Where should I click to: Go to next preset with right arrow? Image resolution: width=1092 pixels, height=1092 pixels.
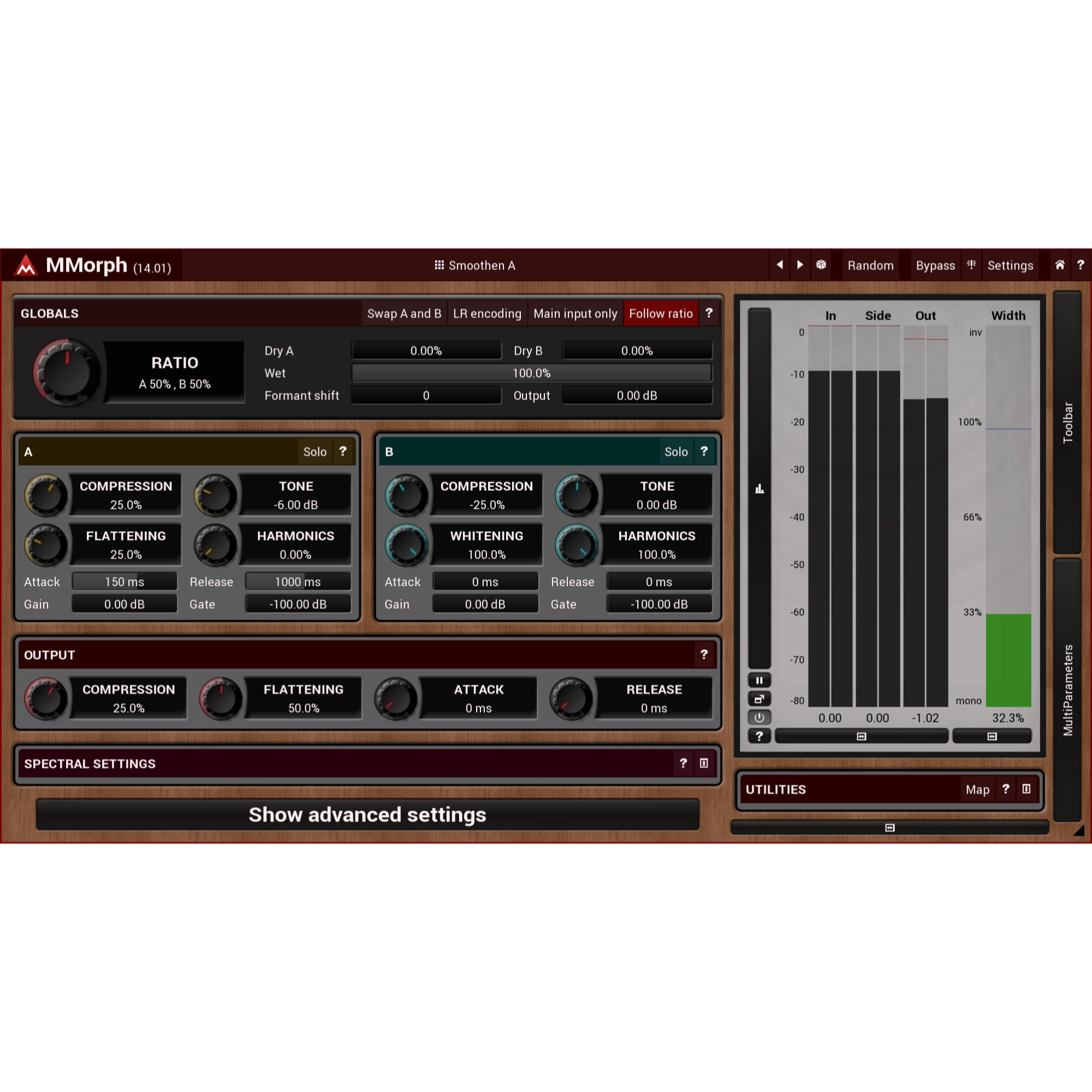[x=800, y=264]
